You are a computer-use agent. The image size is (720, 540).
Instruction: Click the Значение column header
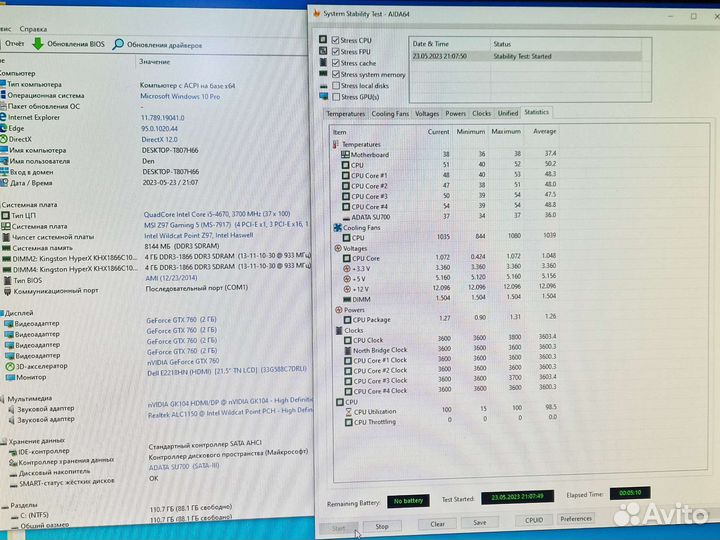[155, 62]
